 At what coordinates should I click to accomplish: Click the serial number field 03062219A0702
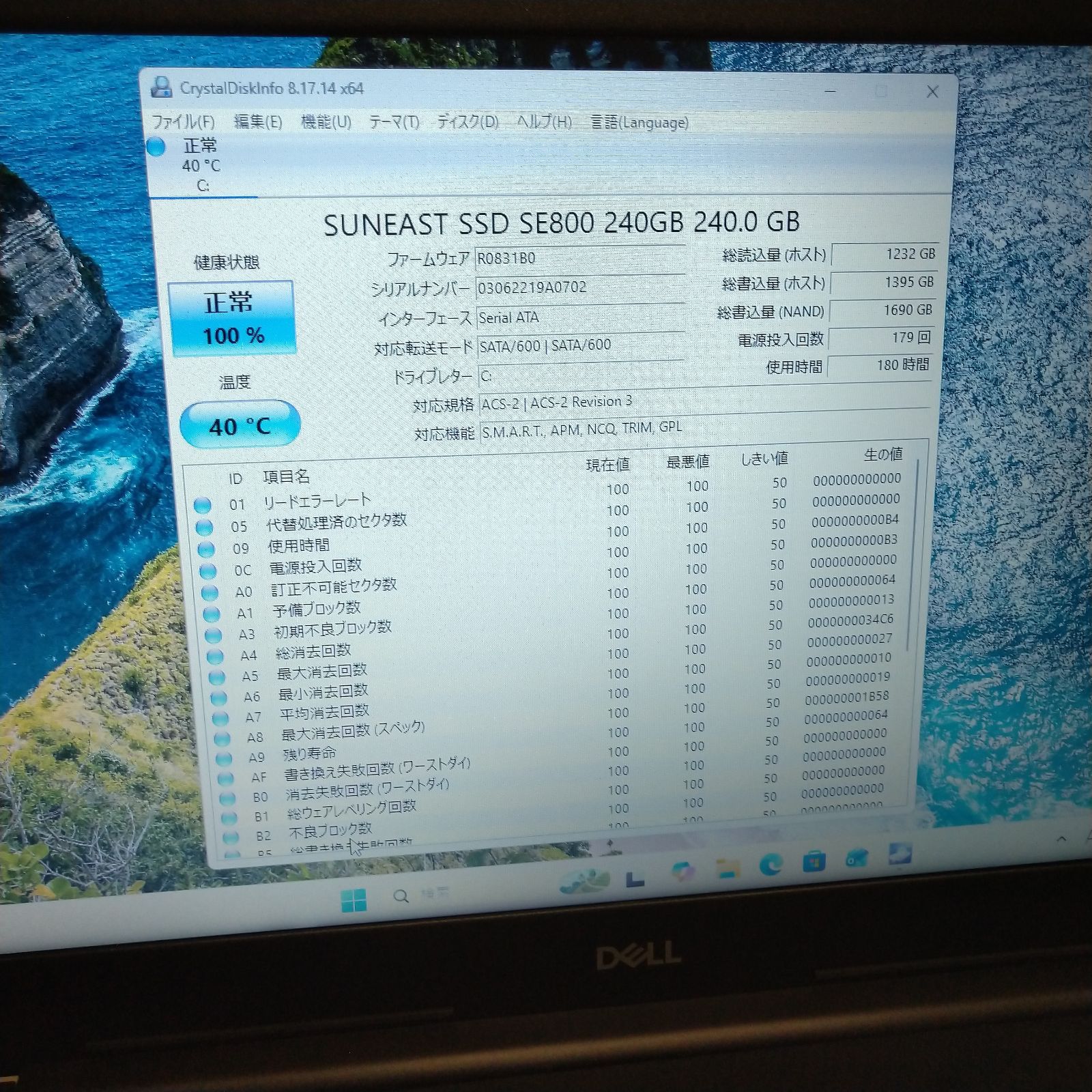click(580, 287)
